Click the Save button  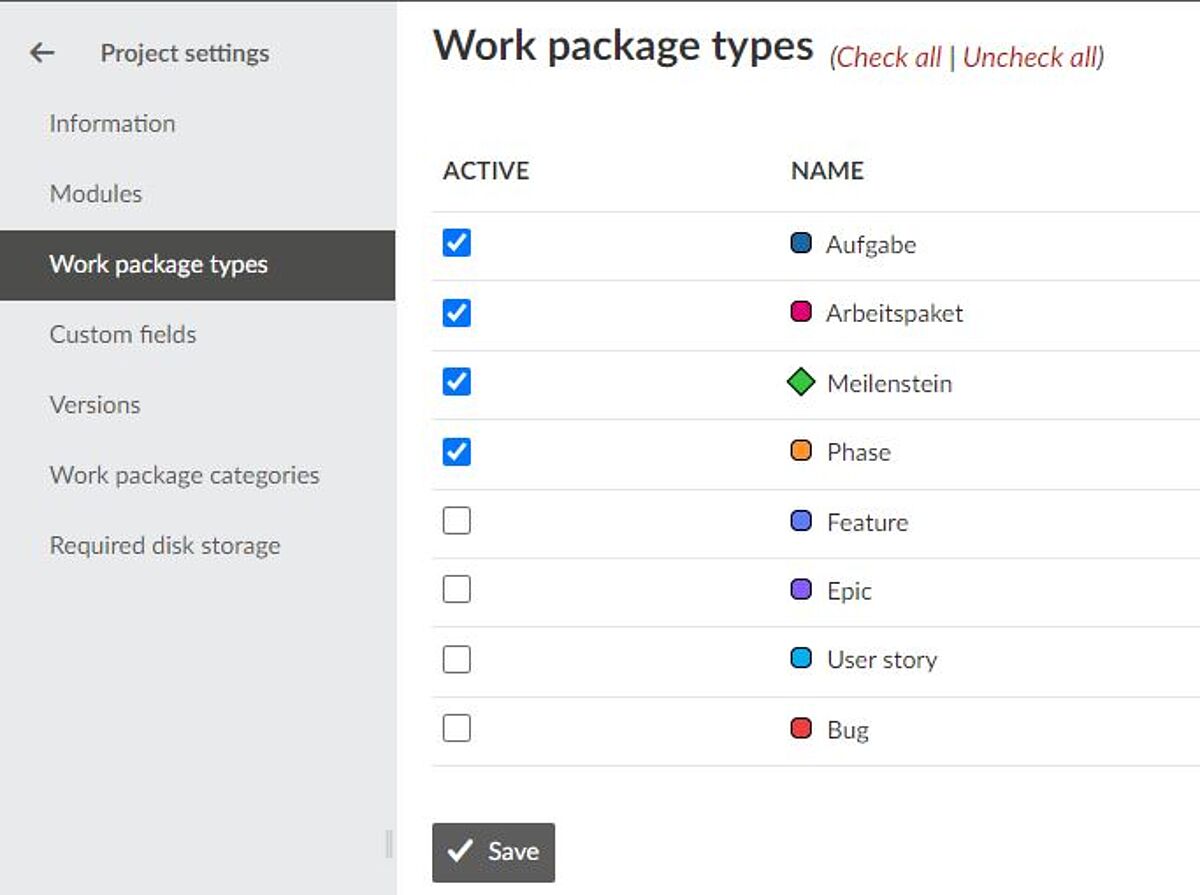pyautogui.click(x=493, y=852)
